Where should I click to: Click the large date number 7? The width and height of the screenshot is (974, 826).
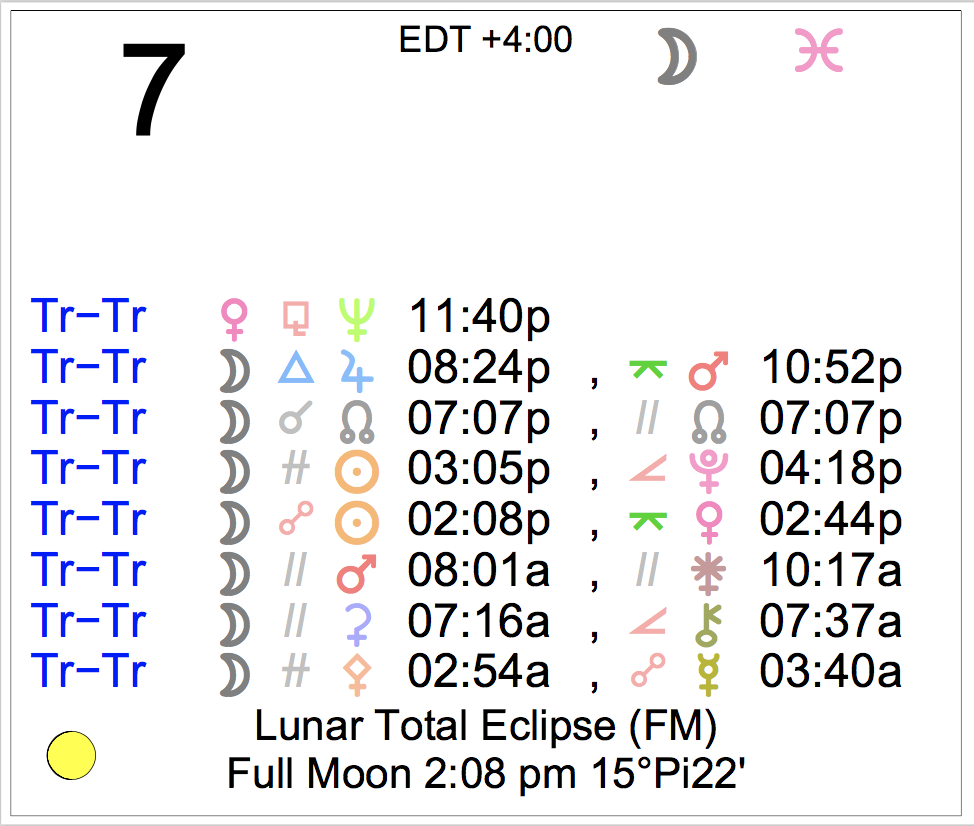[x=154, y=92]
